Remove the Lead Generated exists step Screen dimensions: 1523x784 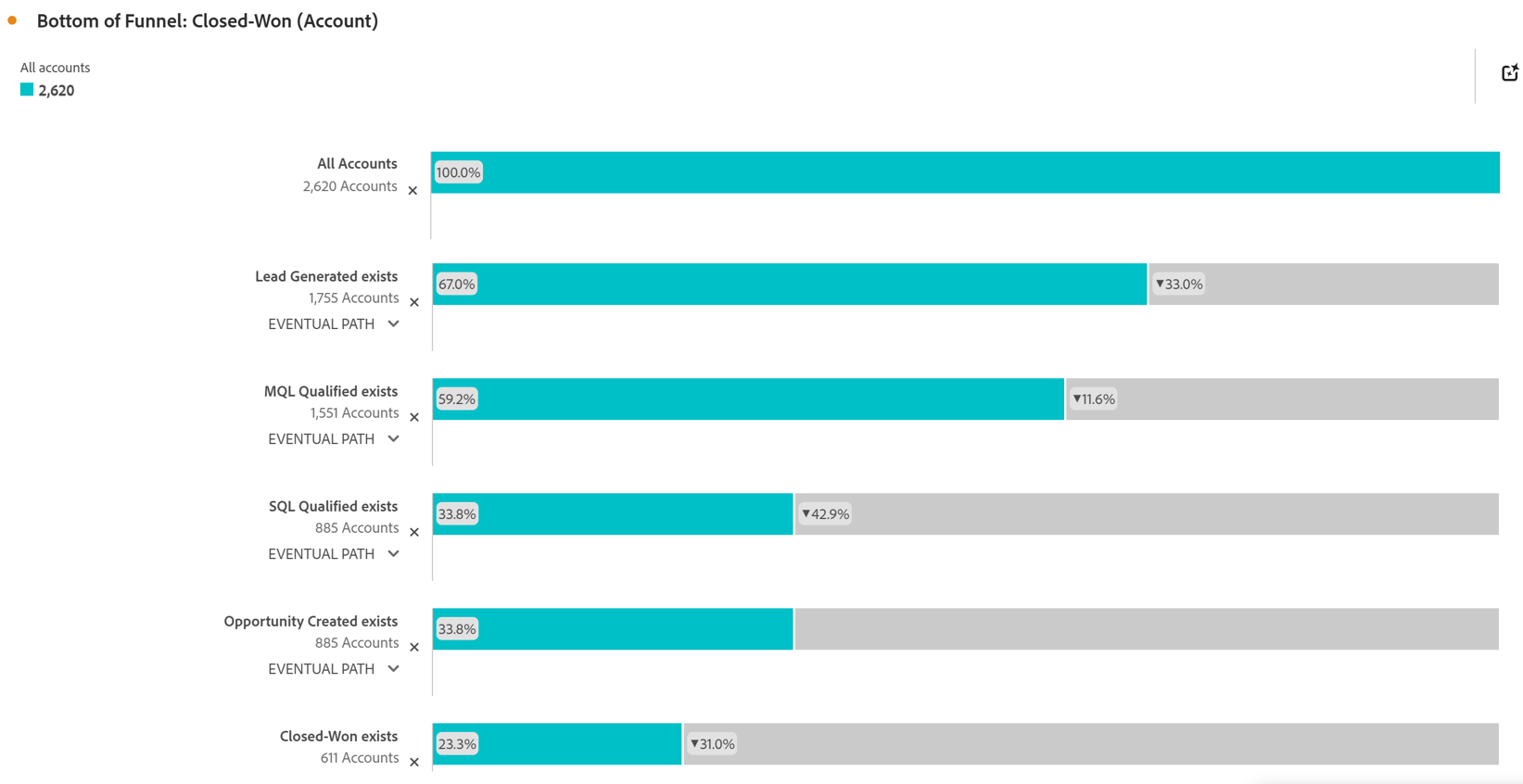[414, 302]
